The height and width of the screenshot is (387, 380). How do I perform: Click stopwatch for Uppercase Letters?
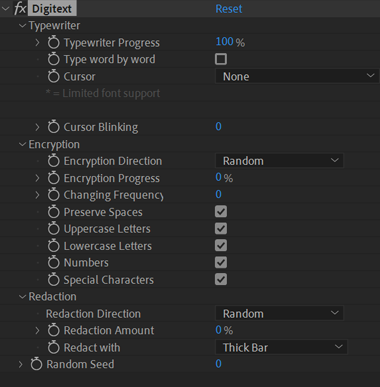(x=53, y=229)
